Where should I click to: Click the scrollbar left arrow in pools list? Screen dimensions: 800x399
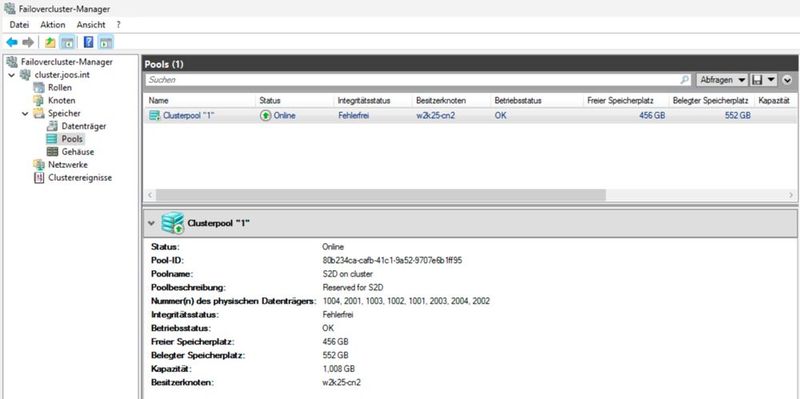click(x=150, y=195)
